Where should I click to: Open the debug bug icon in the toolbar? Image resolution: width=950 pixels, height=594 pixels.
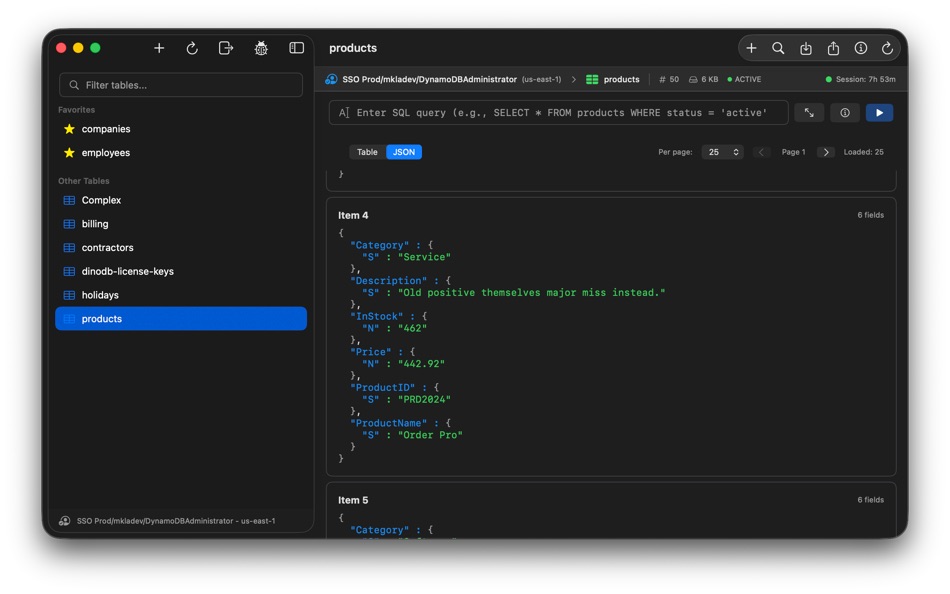click(260, 47)
